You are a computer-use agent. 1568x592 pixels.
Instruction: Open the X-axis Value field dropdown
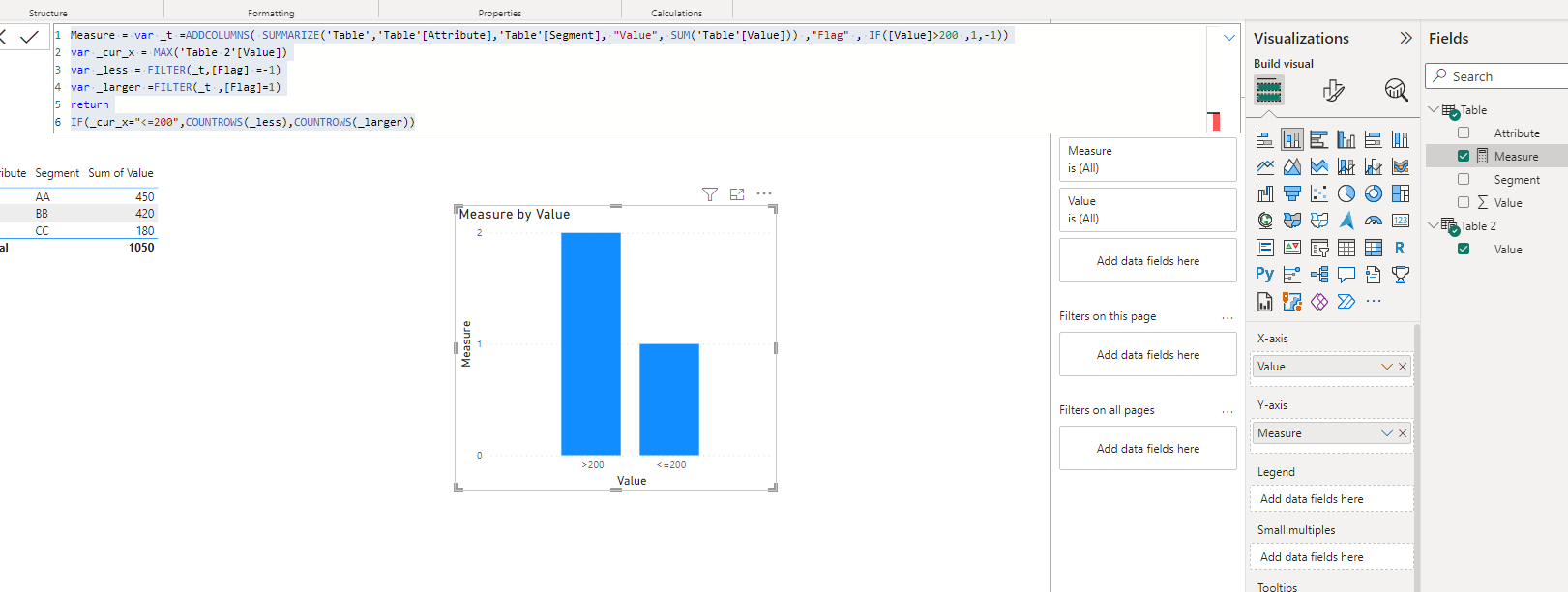click(1386, 367)
